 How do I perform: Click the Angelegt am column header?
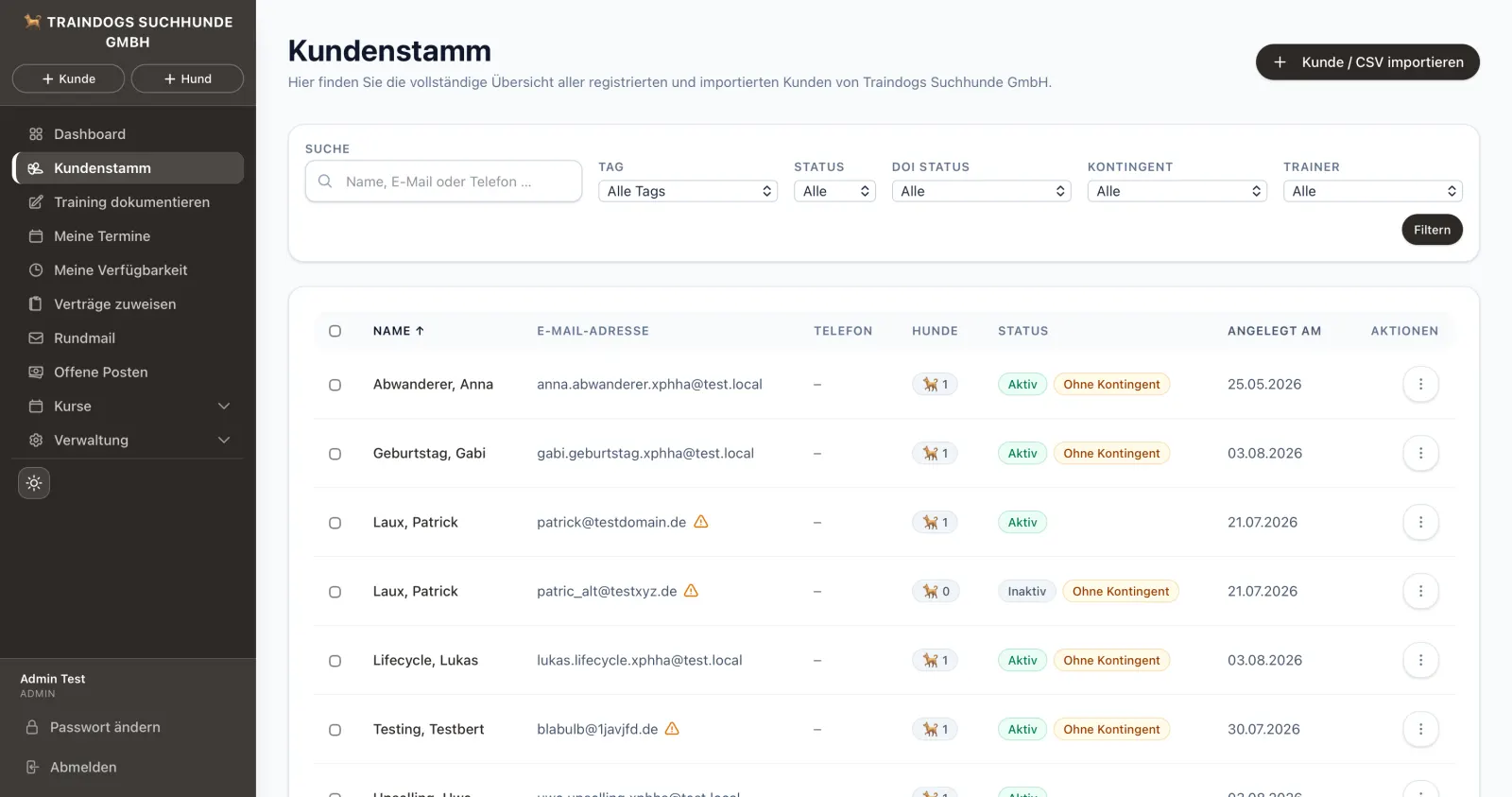(x=1274, y=331)
